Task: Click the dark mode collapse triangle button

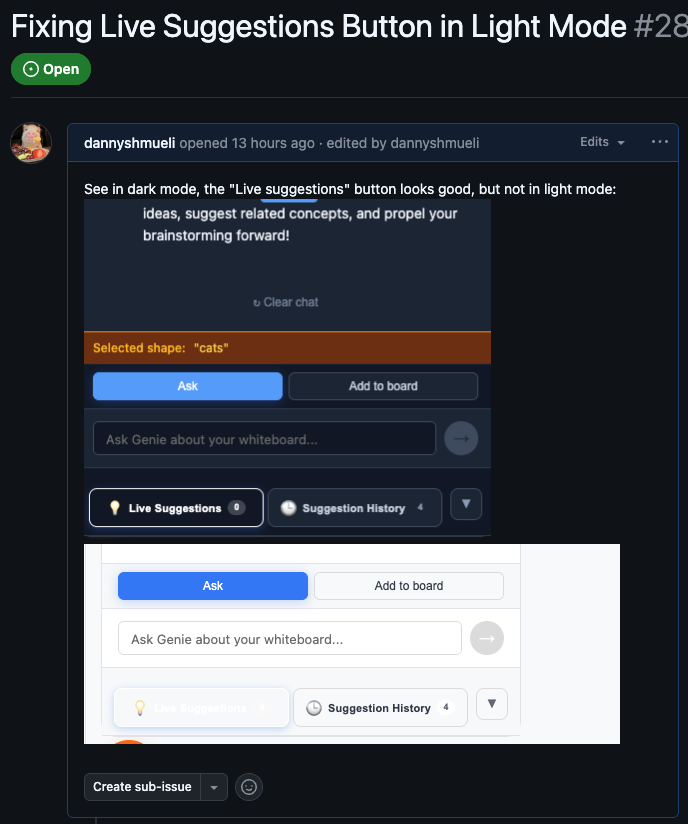Action: pyautogui.click(x=466, y=504)
